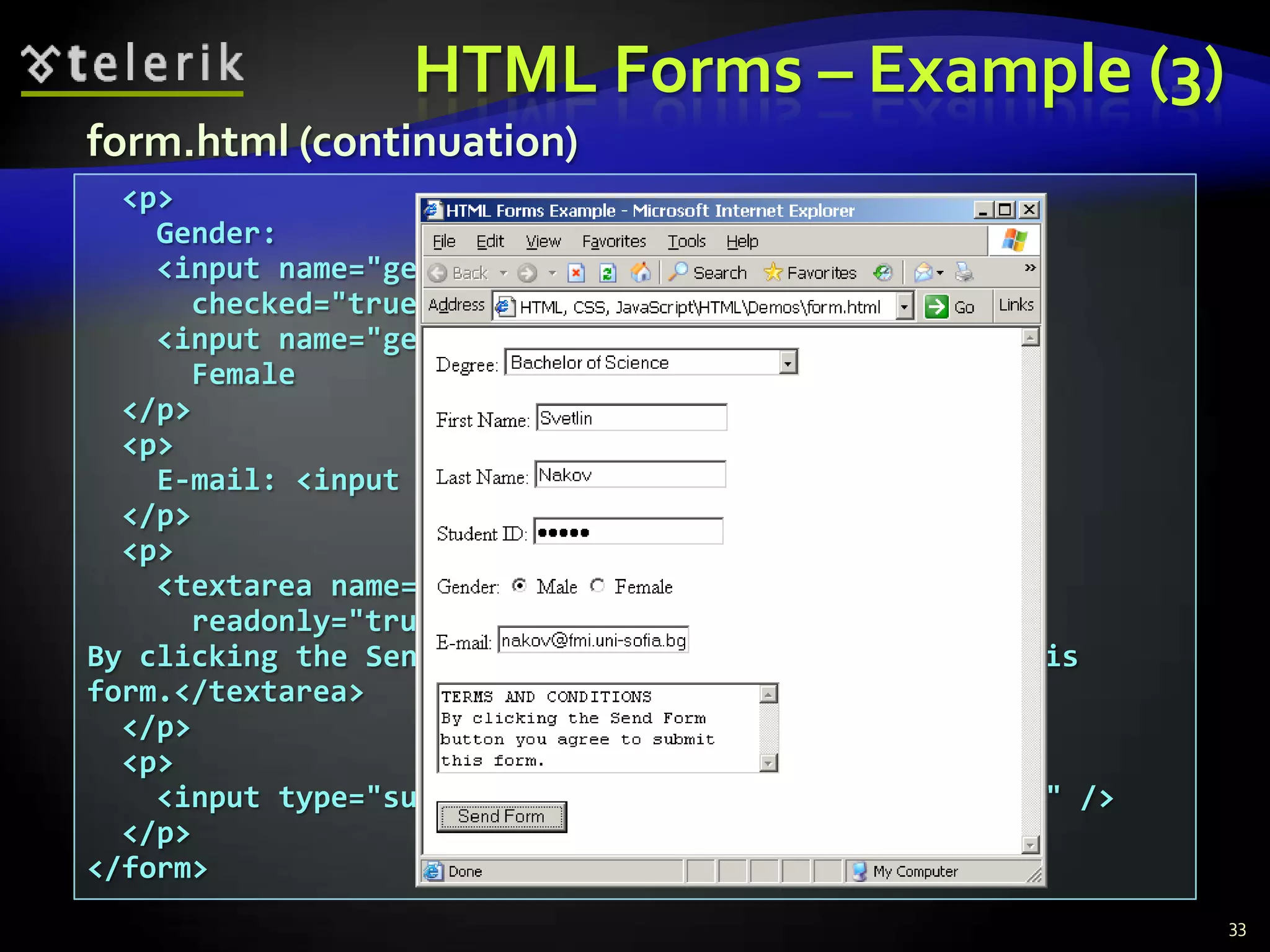Expand the Mail icon dropdown arrow

coord(941,273)
